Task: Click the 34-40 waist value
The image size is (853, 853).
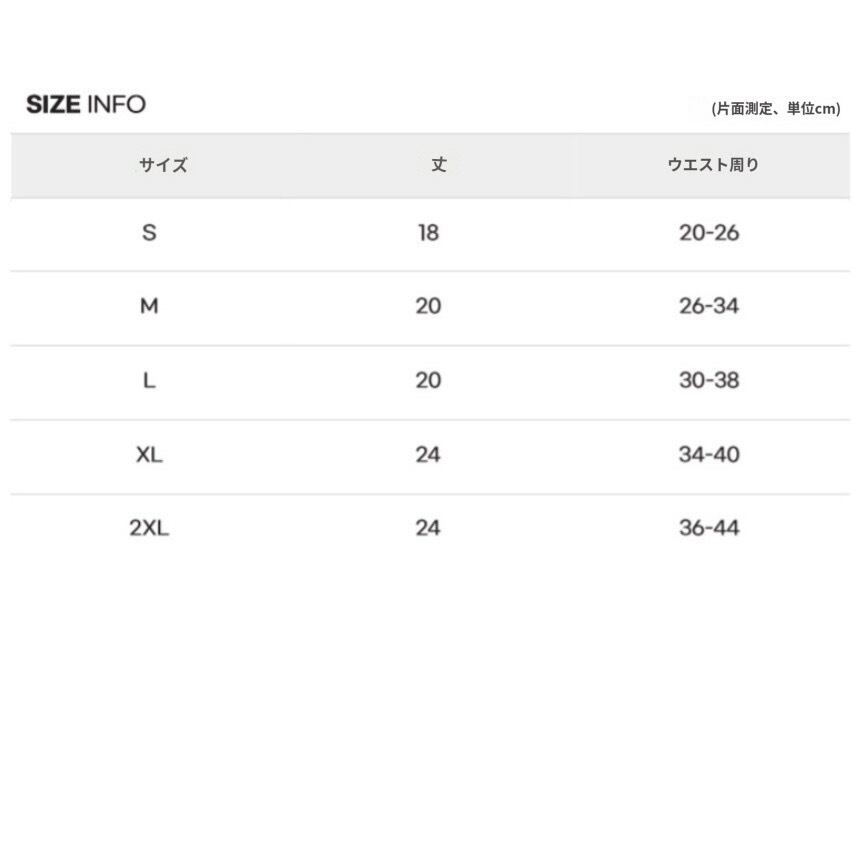Action: pos(709,455)
